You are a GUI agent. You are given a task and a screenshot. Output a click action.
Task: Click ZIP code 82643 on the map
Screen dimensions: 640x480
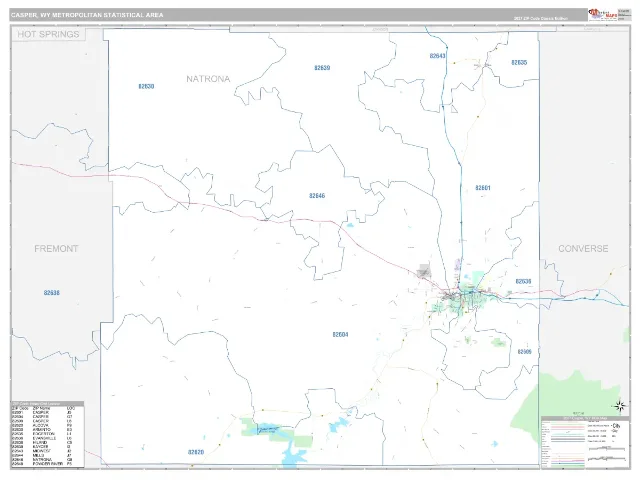pos(438,56)
